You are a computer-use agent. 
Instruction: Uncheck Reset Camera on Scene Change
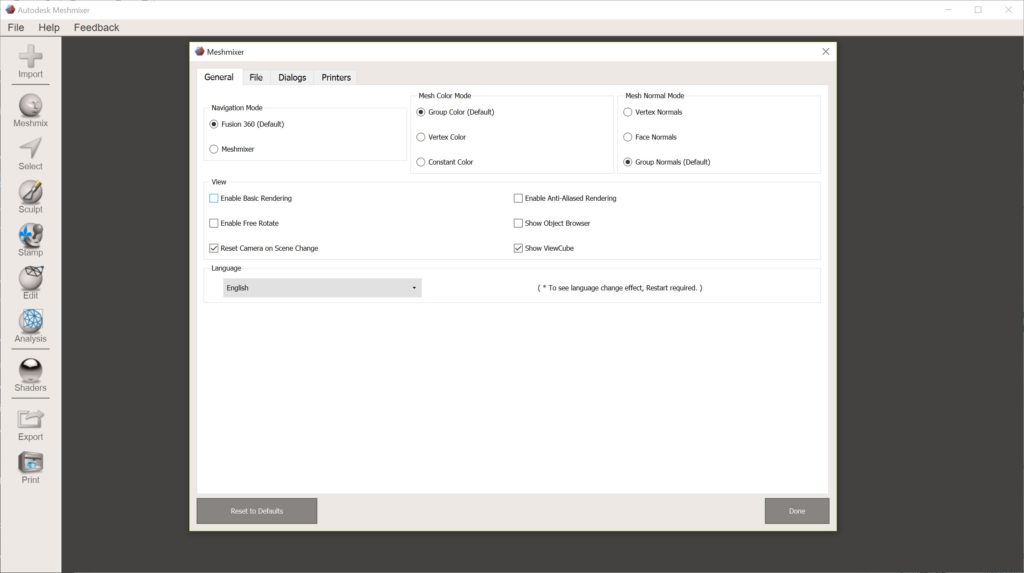click(x=214, y=248)
